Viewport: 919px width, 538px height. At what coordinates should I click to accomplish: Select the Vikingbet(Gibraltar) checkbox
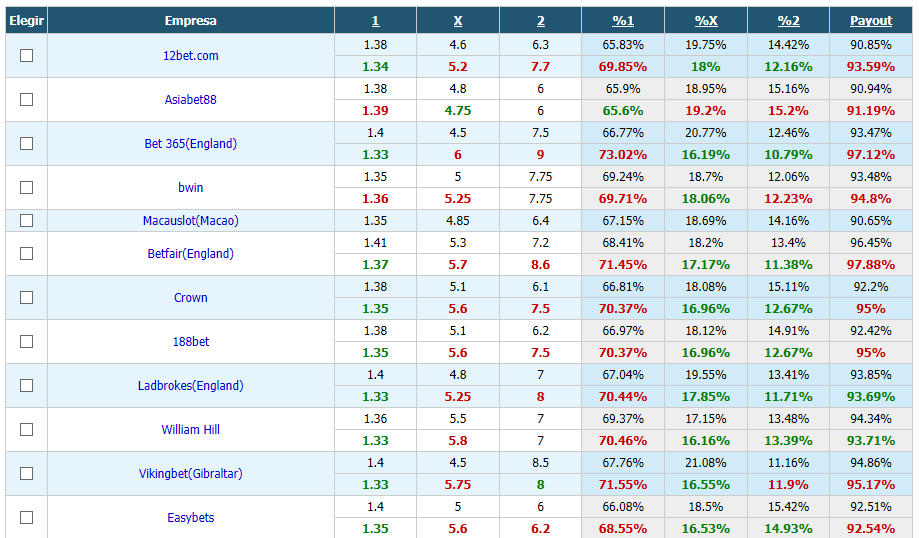26,474
